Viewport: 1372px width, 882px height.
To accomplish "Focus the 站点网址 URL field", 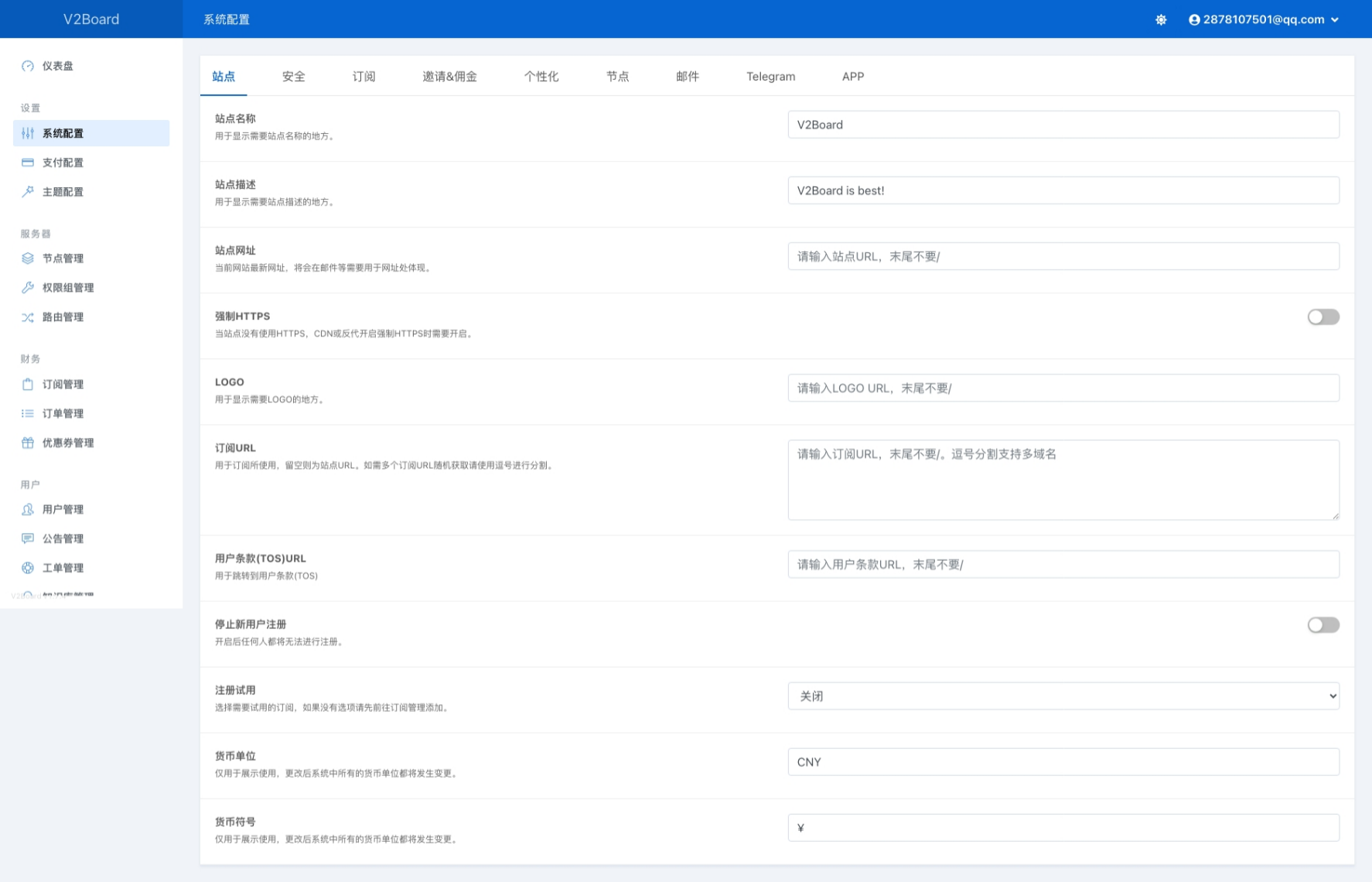I will point(1063,256).
